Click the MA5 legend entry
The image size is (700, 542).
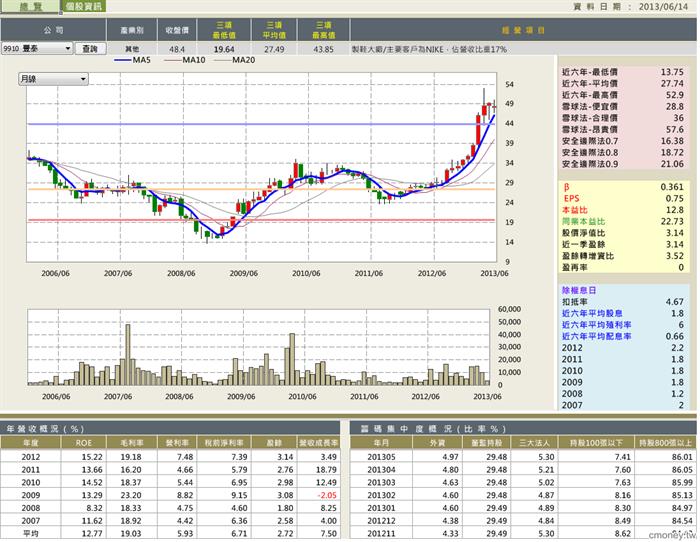(132, 60)
